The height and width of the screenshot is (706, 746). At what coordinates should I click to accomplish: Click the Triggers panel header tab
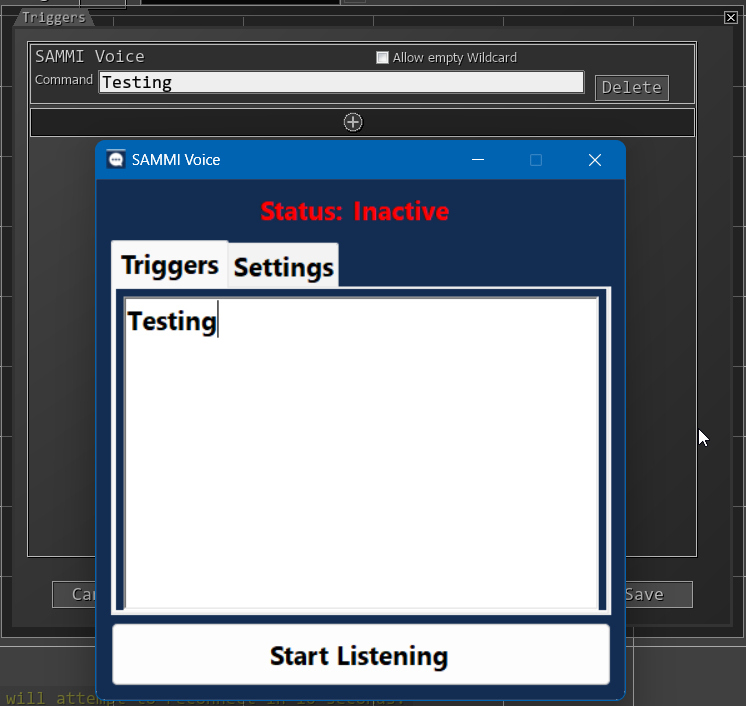coord(54,18)
